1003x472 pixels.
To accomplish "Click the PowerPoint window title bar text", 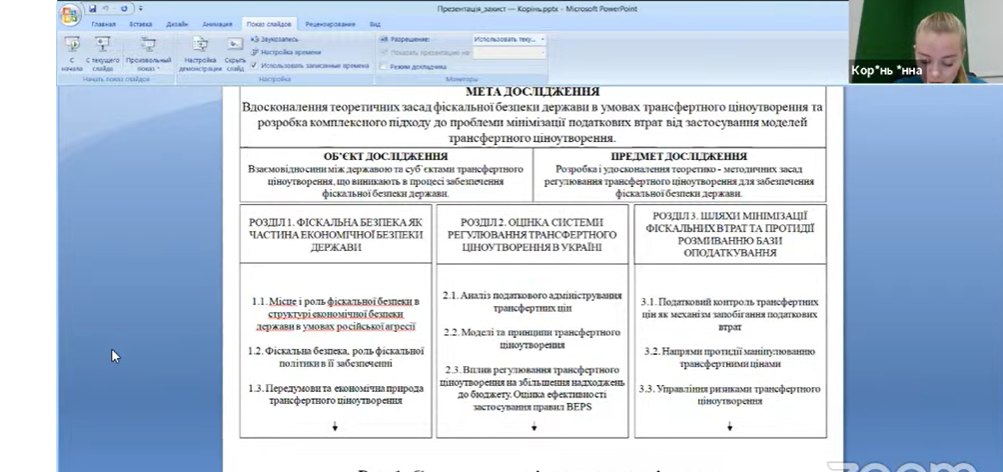I will click(x=537, y=8).
